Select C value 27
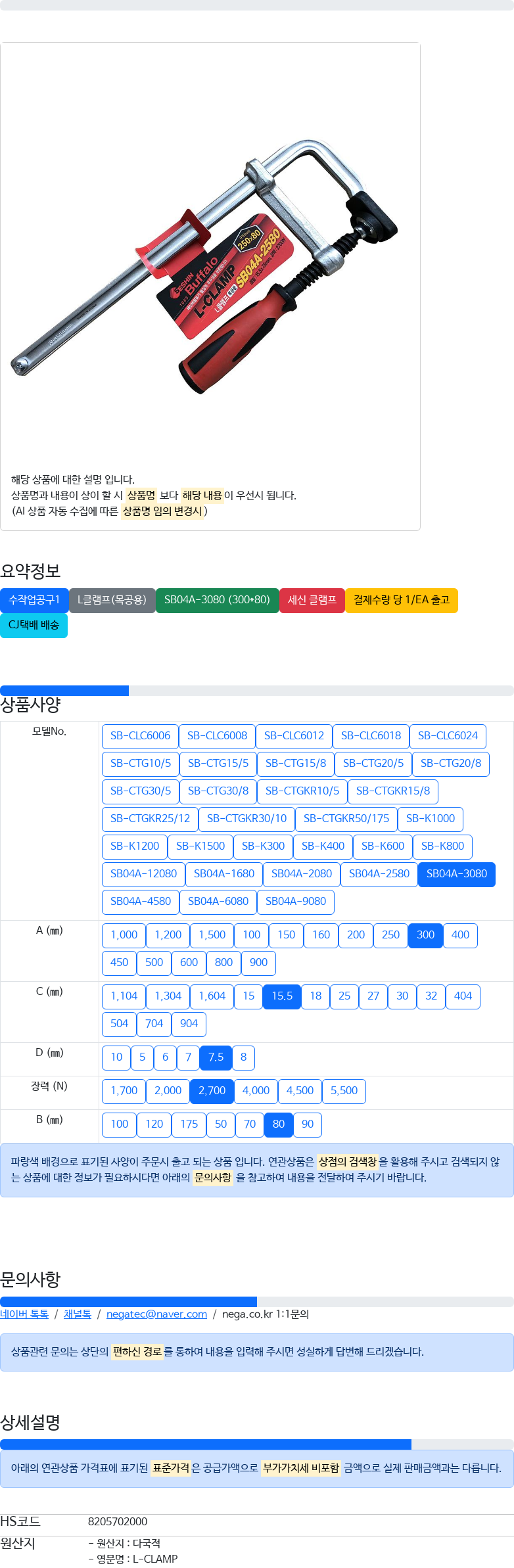Viewport: 514px width, 1568px height. [373, 996]
